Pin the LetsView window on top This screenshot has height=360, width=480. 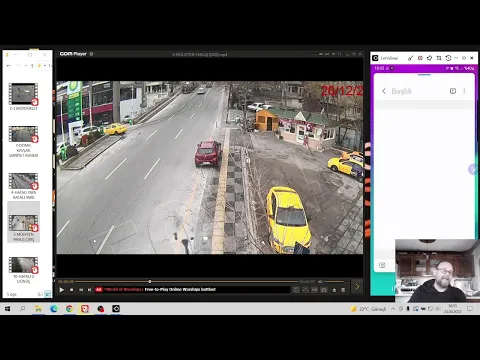[x=429, y=58]
